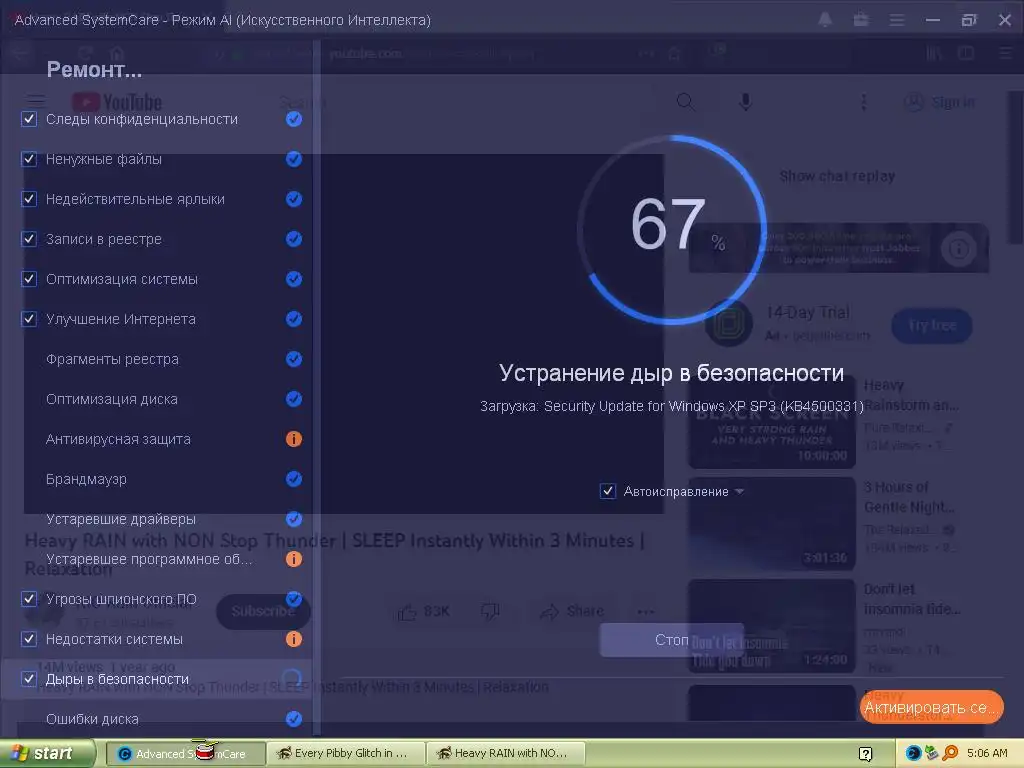Viewport: 1024px width, 768px height.
Task: Click the blue checkmark beside Устаревшие драйверы
Action: (294, 519)
